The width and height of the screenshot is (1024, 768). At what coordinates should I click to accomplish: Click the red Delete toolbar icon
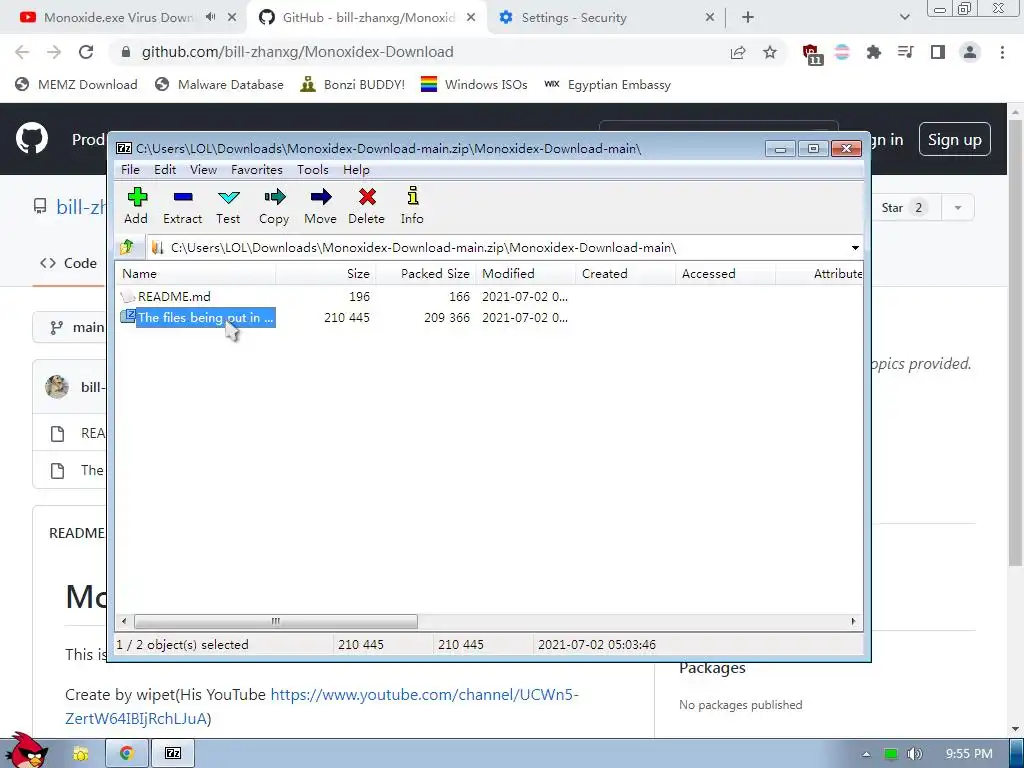pos(366,206)
